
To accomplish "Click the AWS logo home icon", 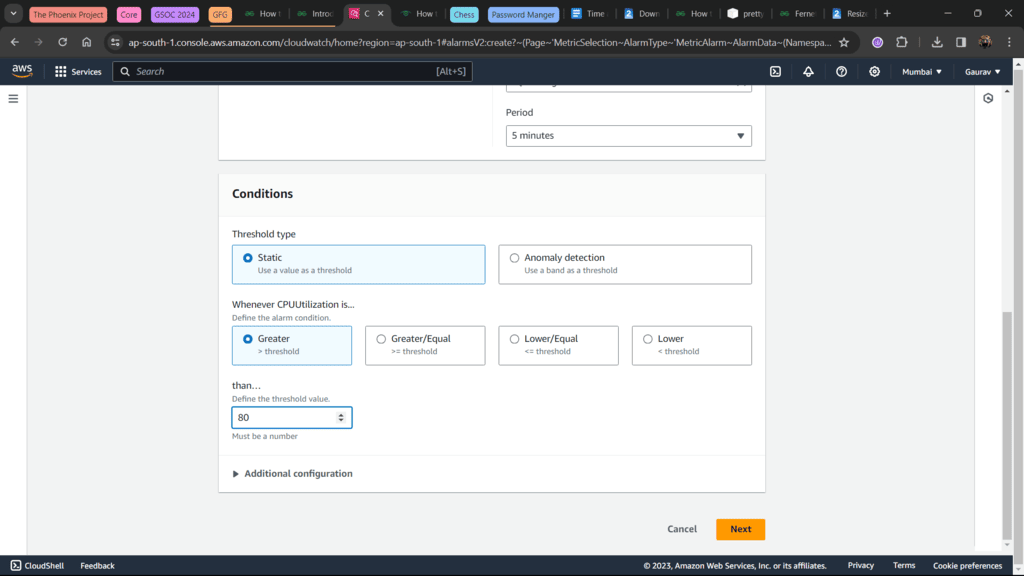I will pyautogui.click(x=22, y=71).
